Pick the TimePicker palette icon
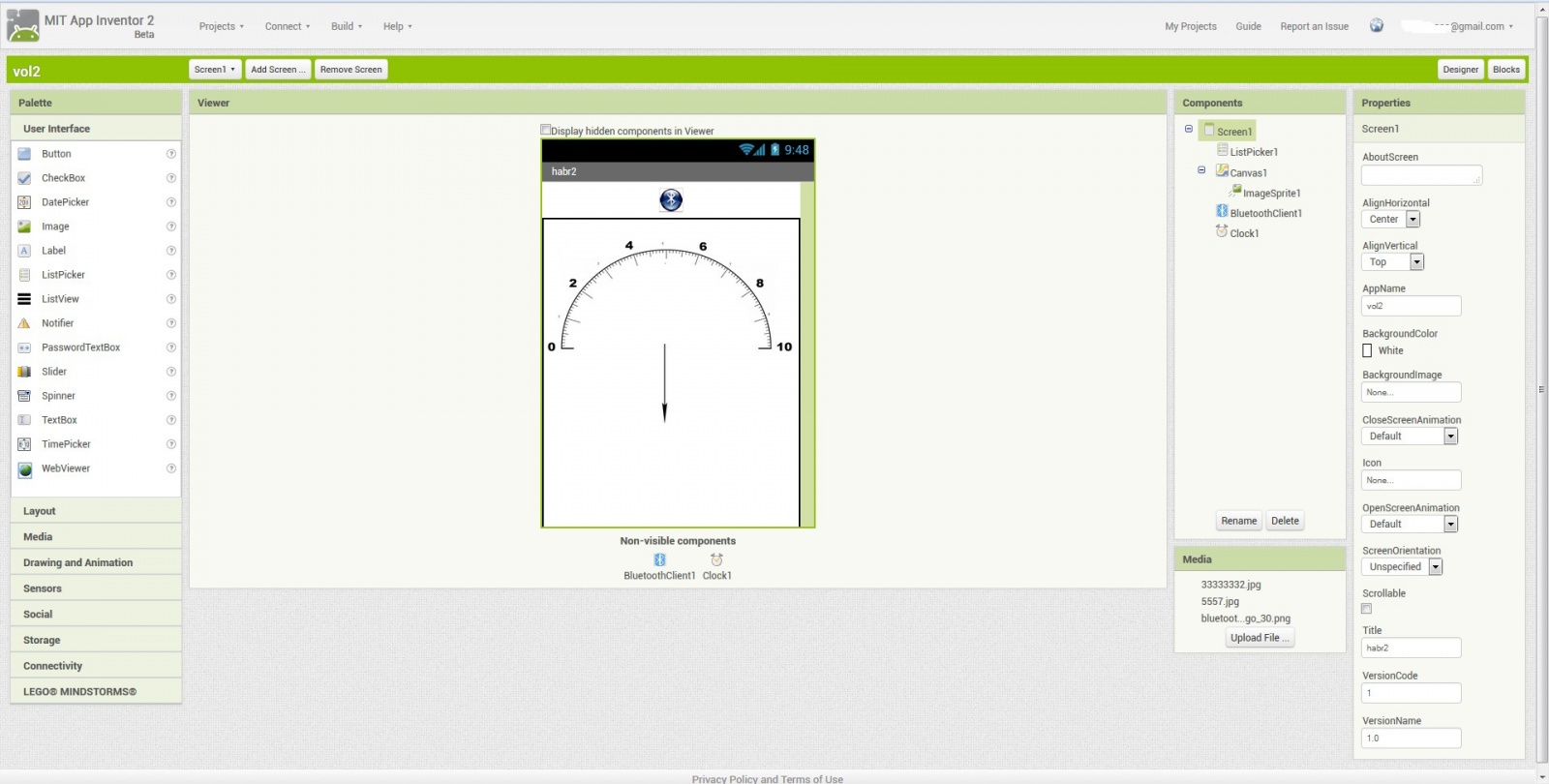This screenshot has height=784, width=1549. coord(24,444)
